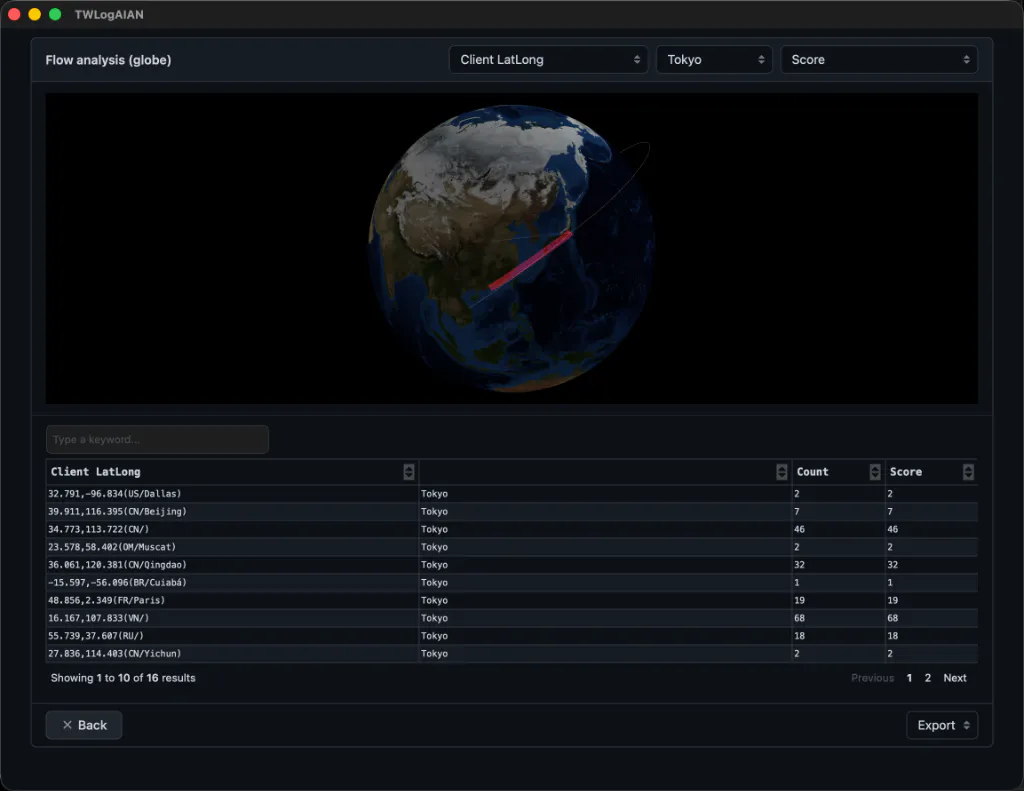The width and height of the screenshot is (1024, 791).
Task: Select the 32.791,-96.834(US/Dallas) row
Action: click(511, 494)
